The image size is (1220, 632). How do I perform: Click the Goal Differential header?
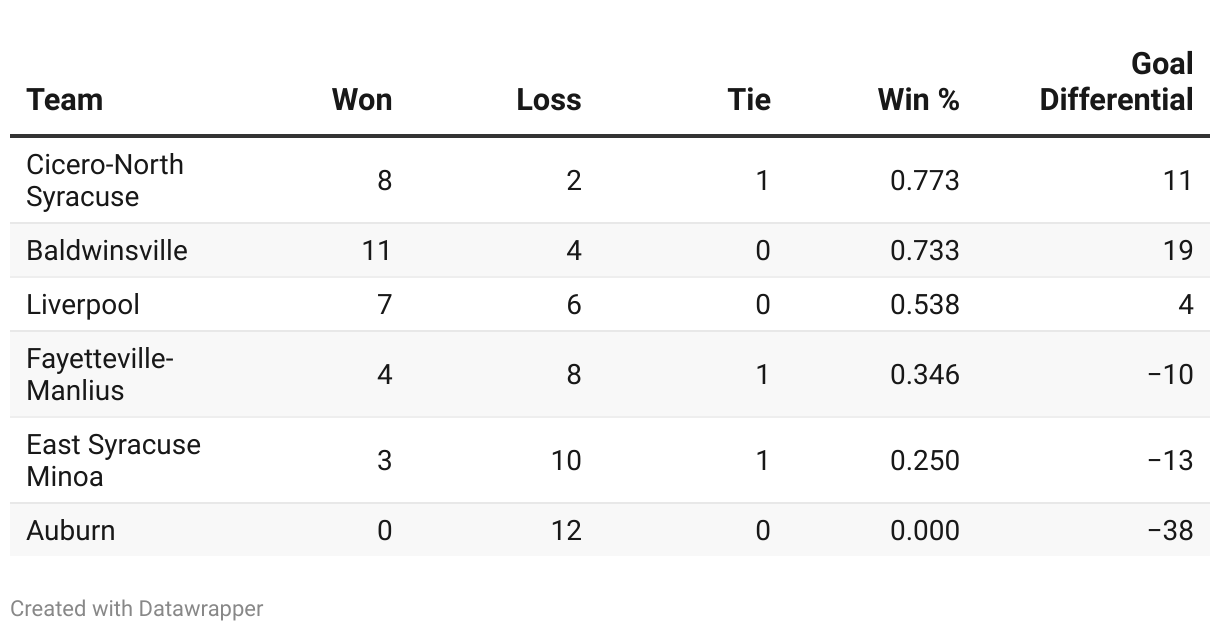tap(1116, 82)
